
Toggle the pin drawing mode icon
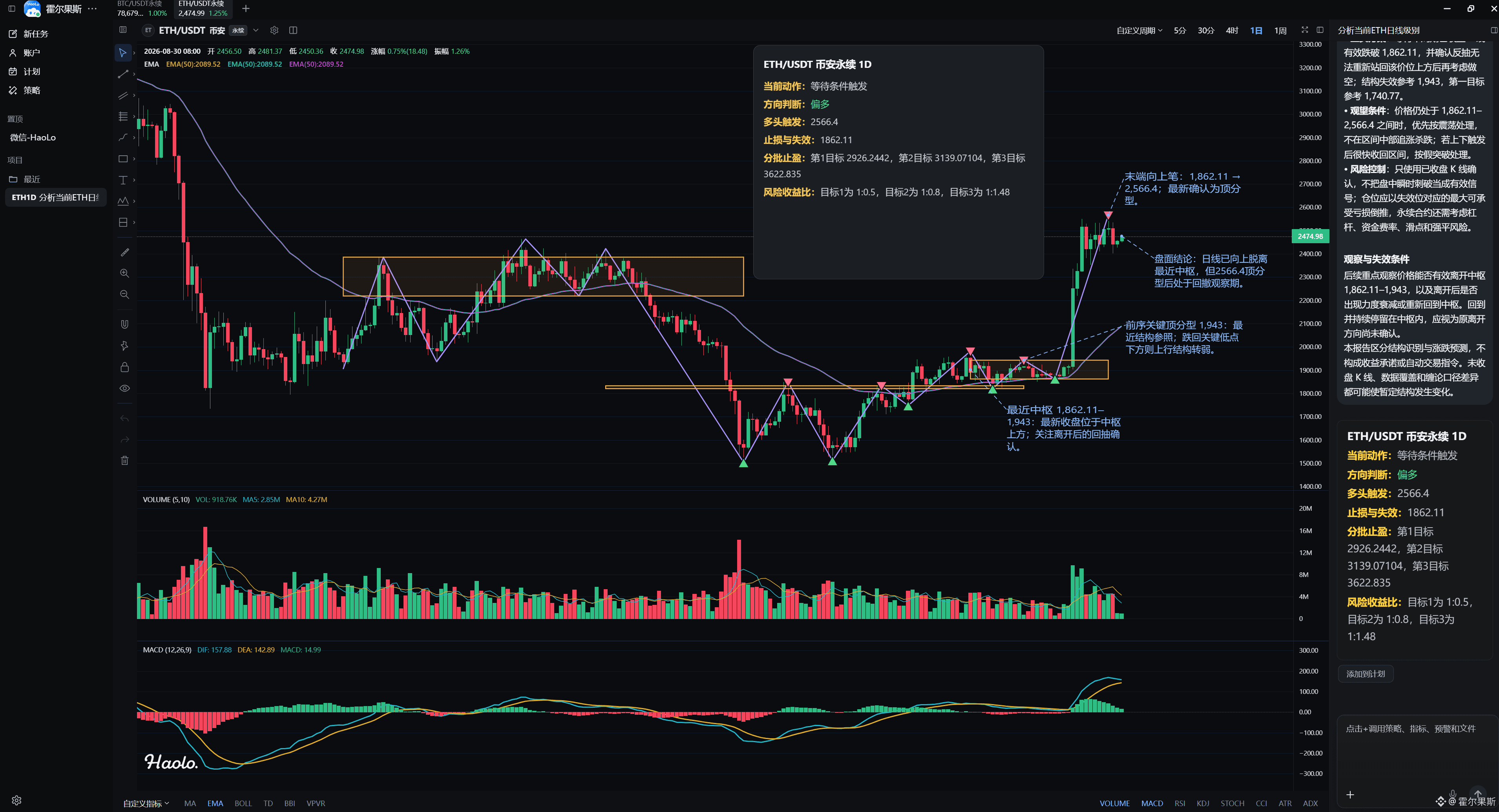[x=124, y=346]
